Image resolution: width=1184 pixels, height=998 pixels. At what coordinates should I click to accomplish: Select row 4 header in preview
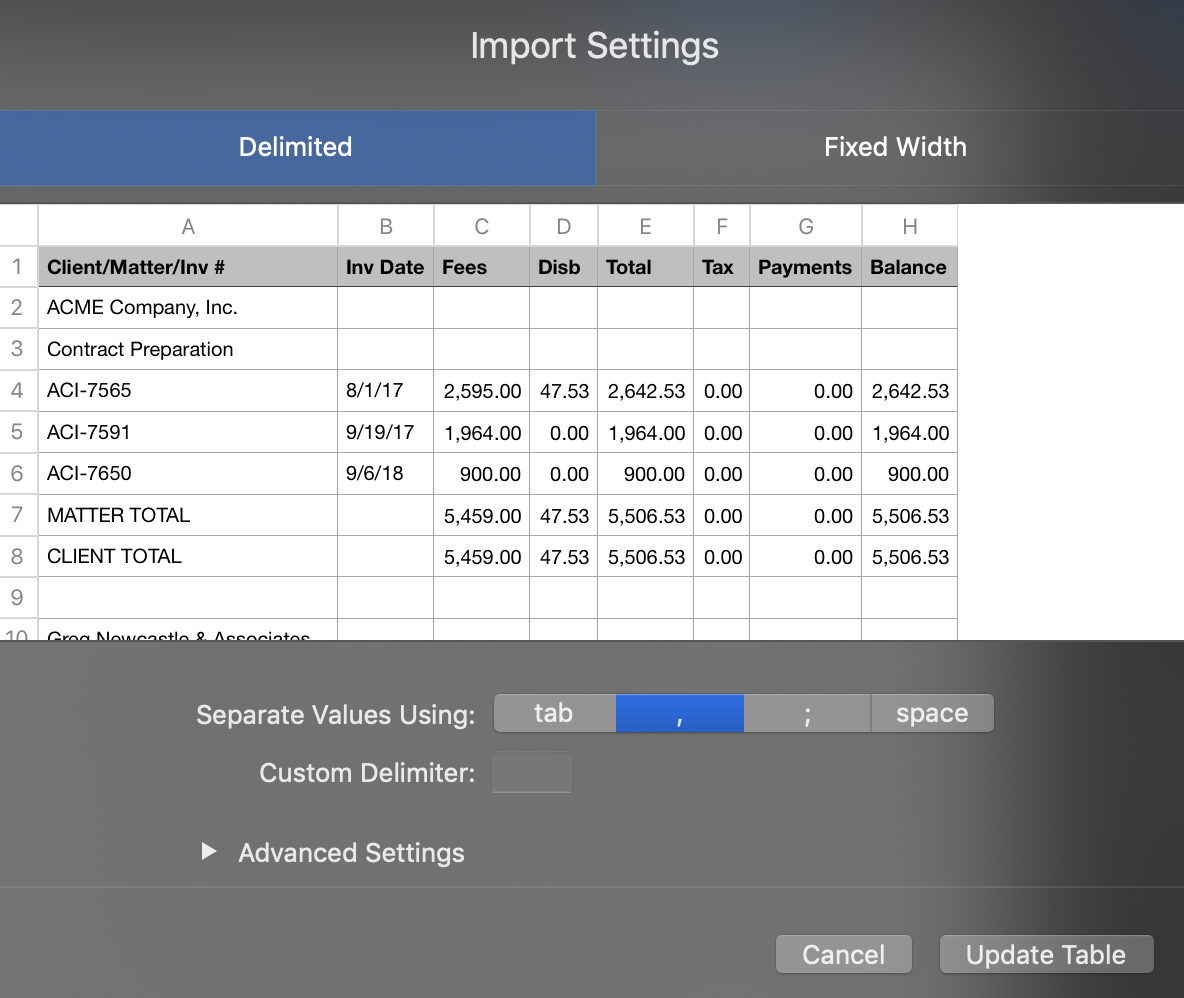(17, 390)
